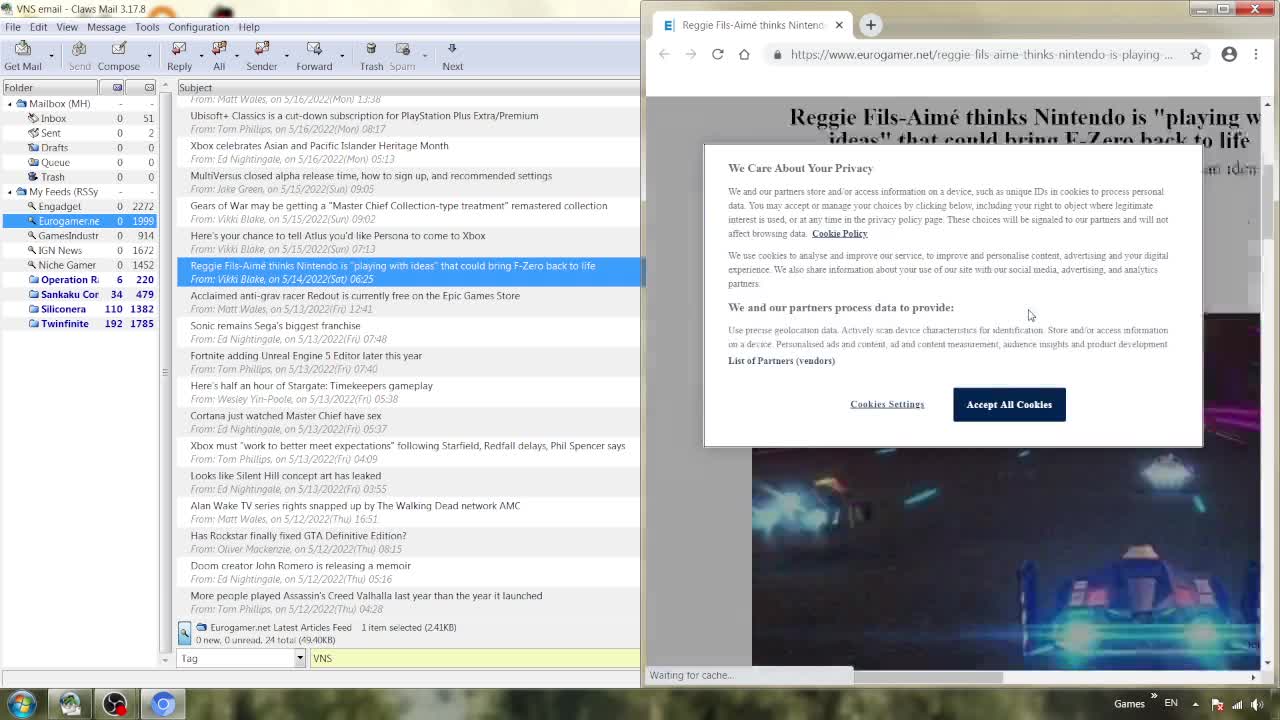Open the Message menu
This screenshot has width=1280, height=720.
[x=106, y=27]
